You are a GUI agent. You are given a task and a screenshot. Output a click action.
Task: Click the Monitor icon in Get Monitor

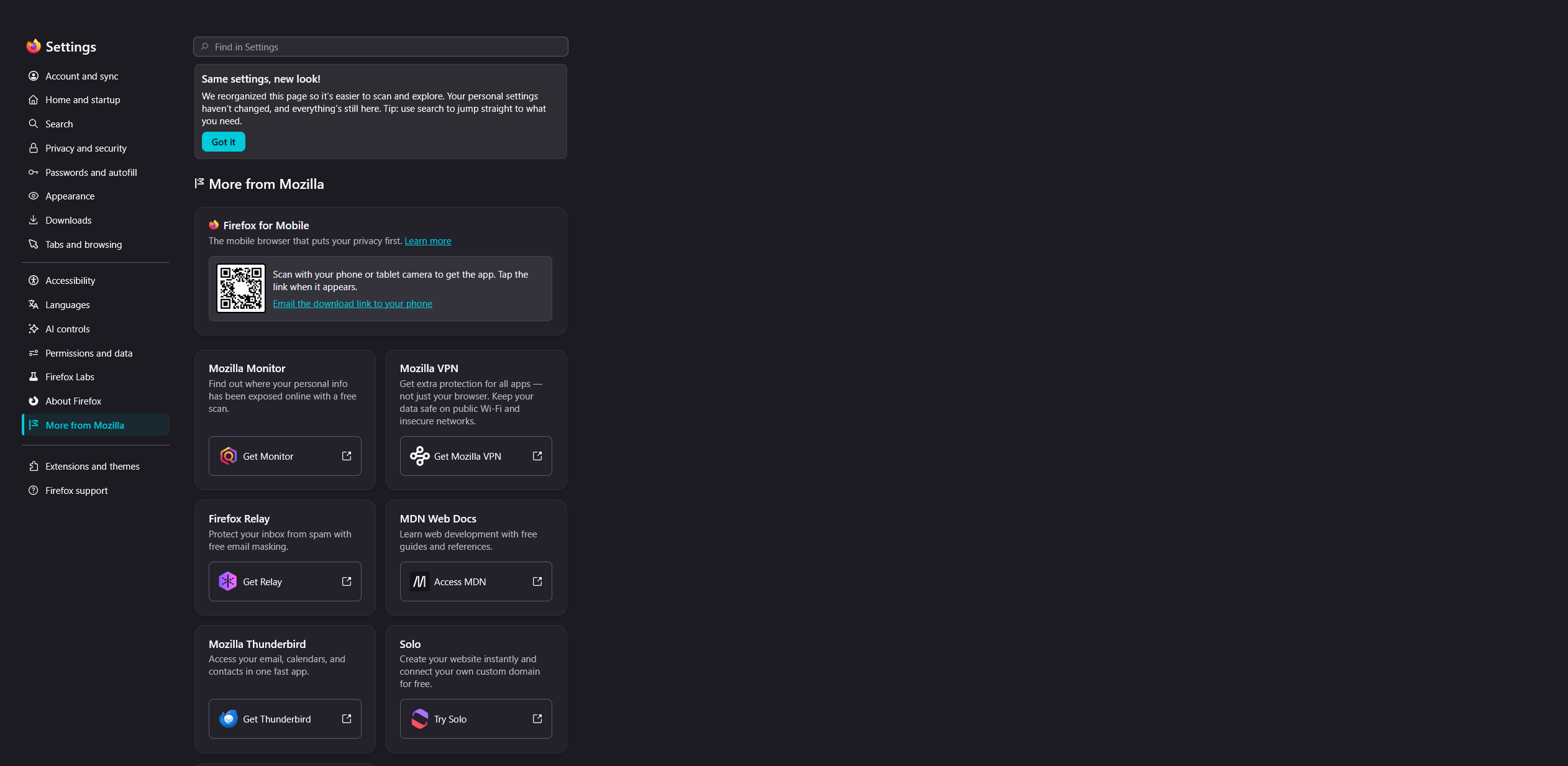click(228, 456)
